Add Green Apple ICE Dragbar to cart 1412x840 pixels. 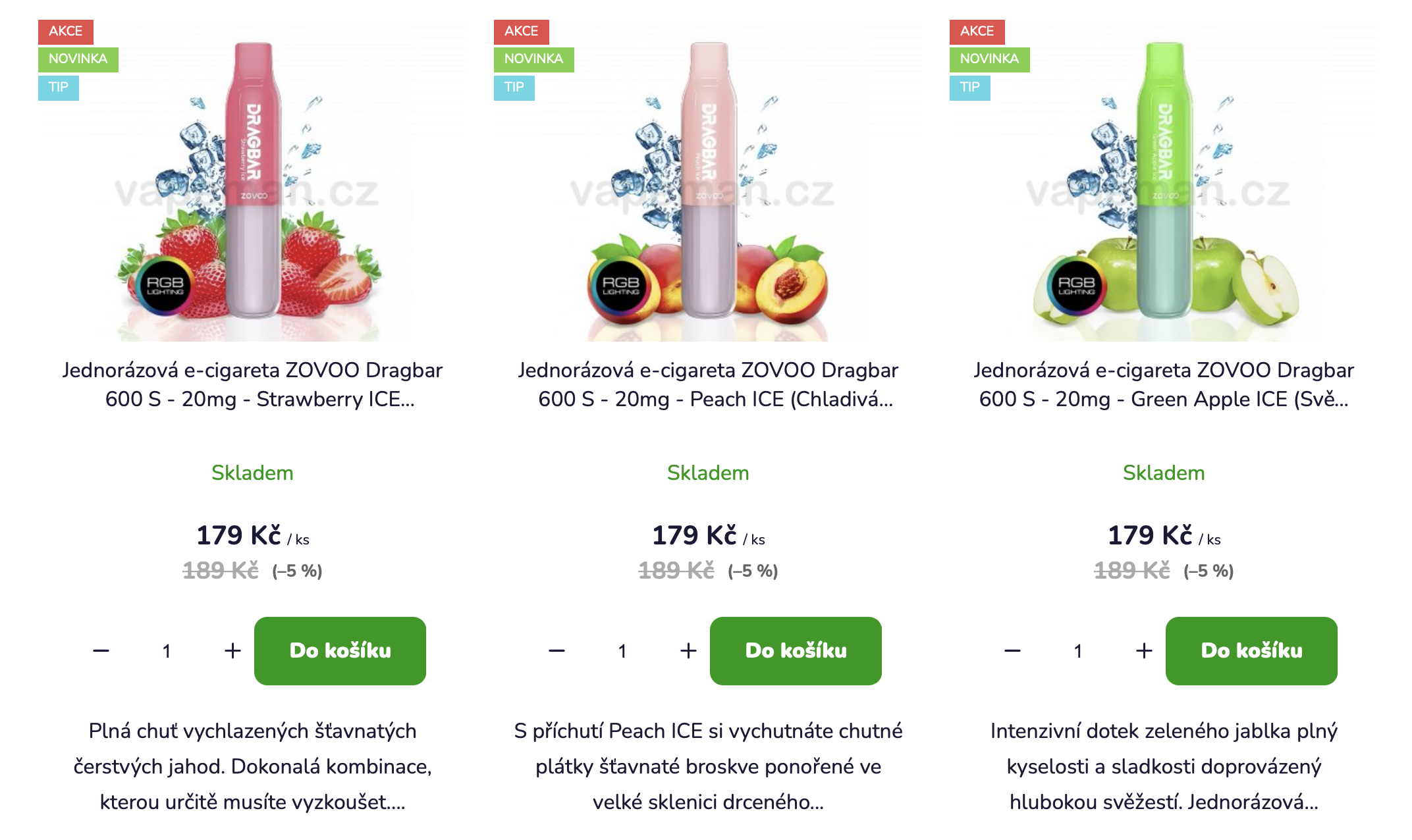click(x=1251, y=651)
